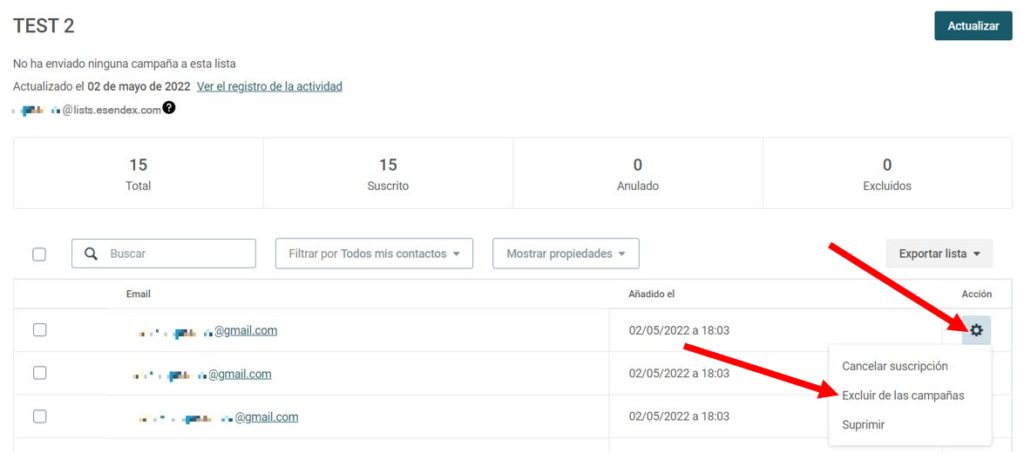Viewport: 1024px width, 467px height.
Task: Click the Acción column header
Action: (976, 294)
